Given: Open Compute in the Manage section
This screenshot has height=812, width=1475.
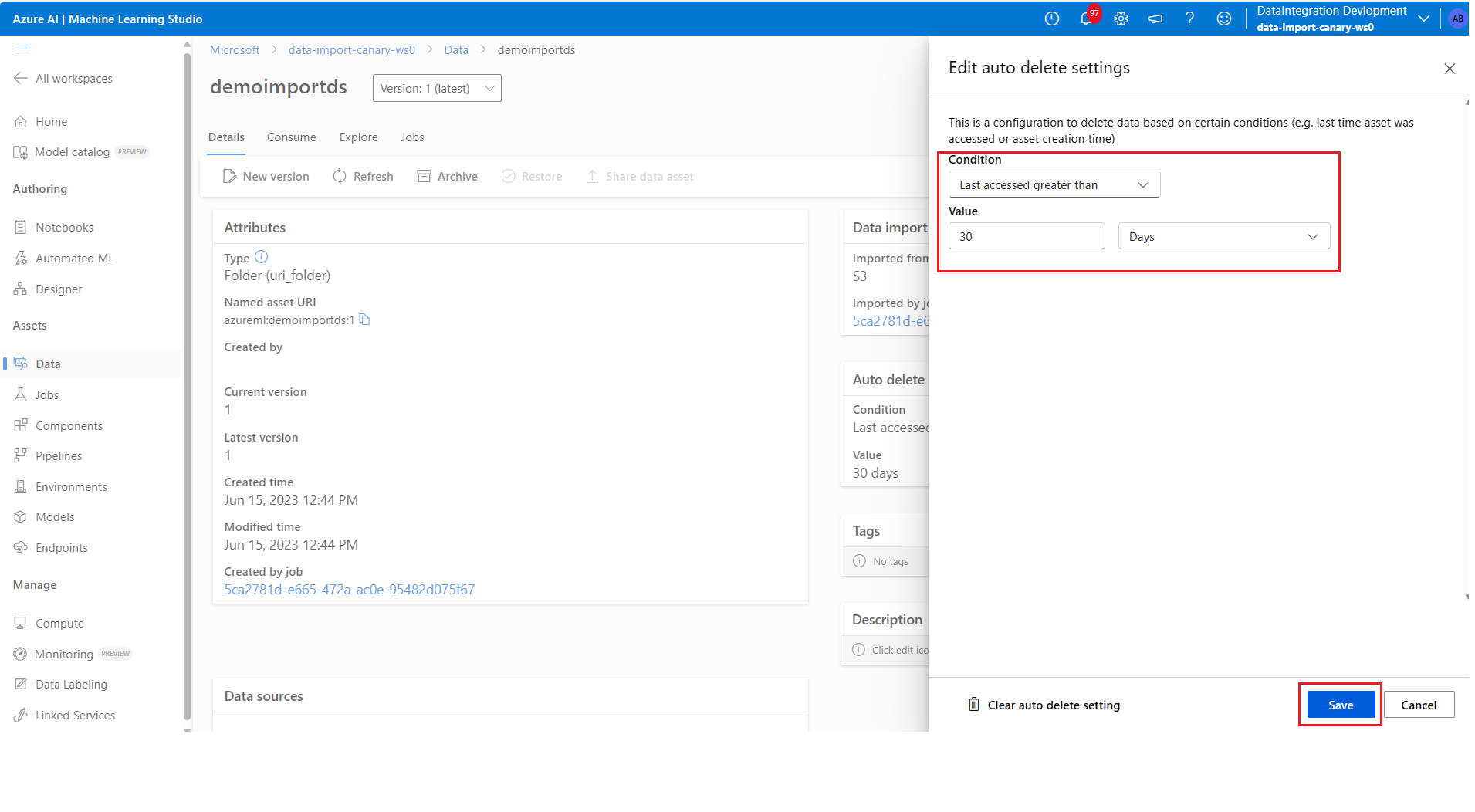Looking at the screenshot, I should pos(49,624).
